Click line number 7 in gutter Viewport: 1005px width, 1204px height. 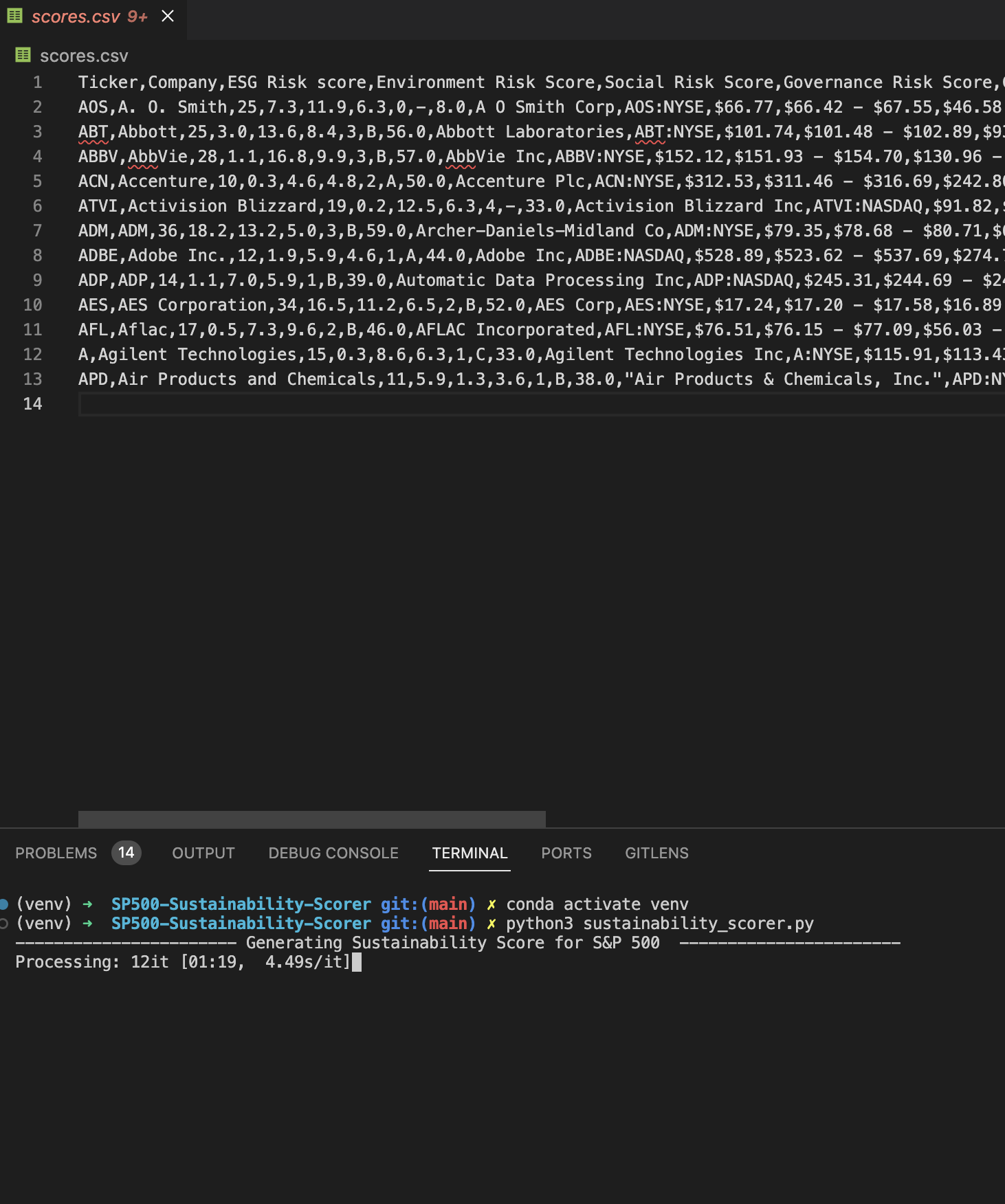[x=38, y=231]
